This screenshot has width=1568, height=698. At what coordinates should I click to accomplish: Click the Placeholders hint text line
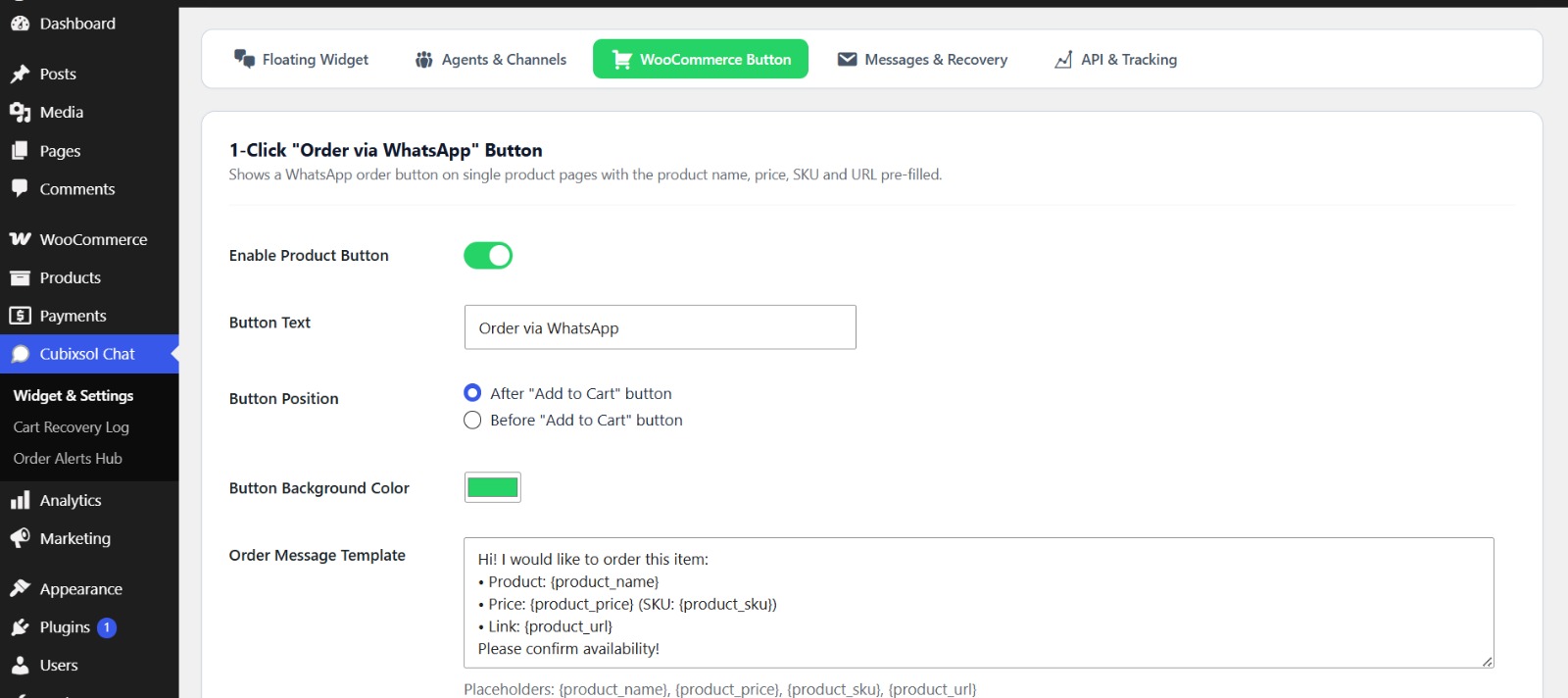(x=720, y=689)
